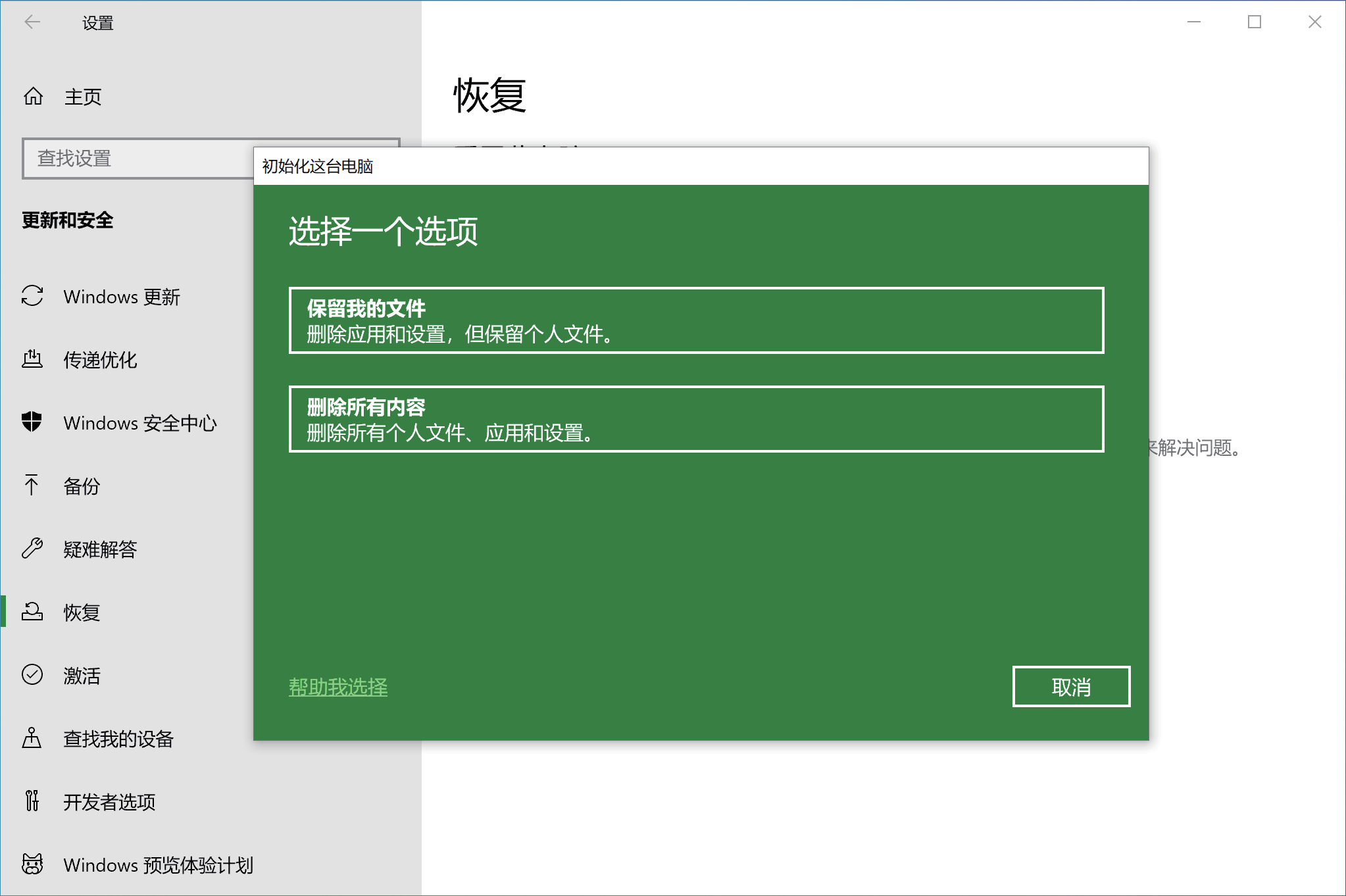Click the Troubleshoot wrench icon
The image size is (1346, 896).
tap(32, 548)
